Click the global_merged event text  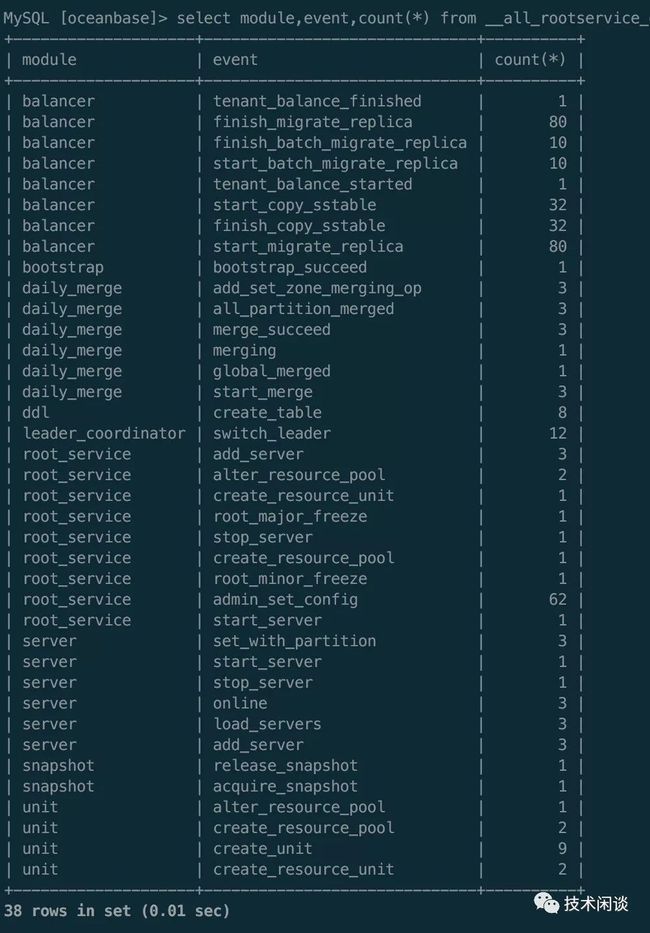pyautogui.click(x=271, y=371)
